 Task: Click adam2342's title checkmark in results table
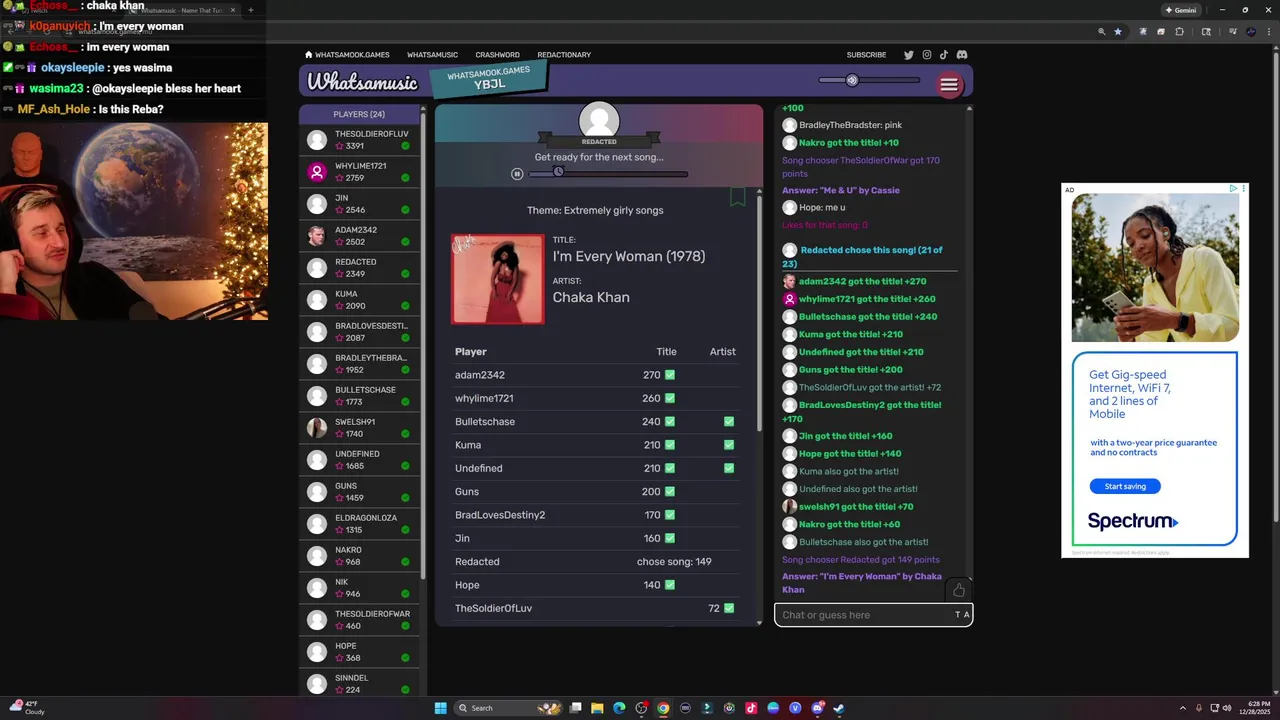(x=670, y=375)
